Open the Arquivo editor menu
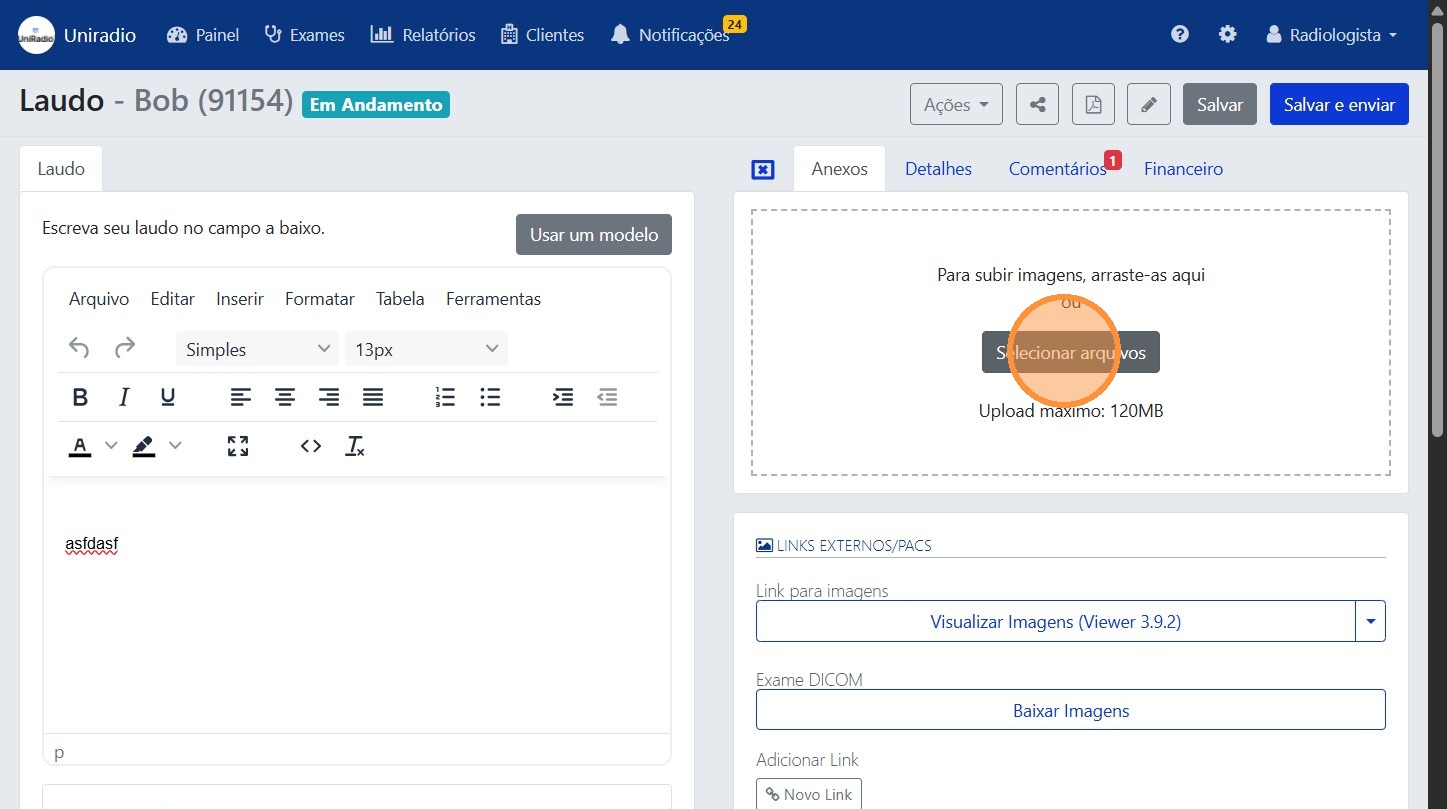Viewport: 1447px width, 809px height. pyautogui.click(x=99, y=299)
